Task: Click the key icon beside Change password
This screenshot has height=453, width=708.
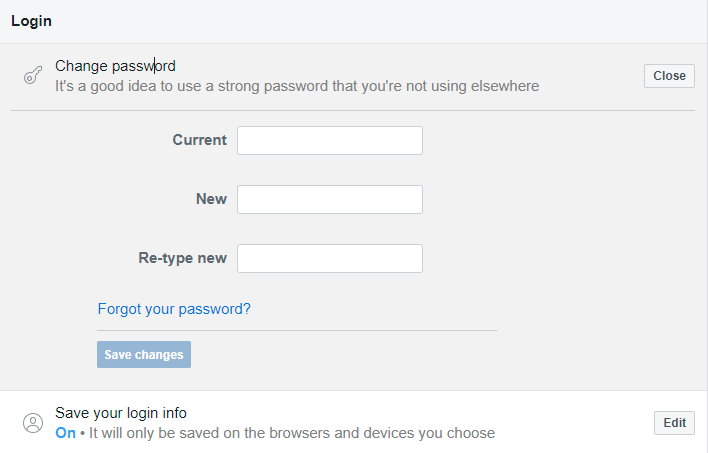Action: pos(33,75)
